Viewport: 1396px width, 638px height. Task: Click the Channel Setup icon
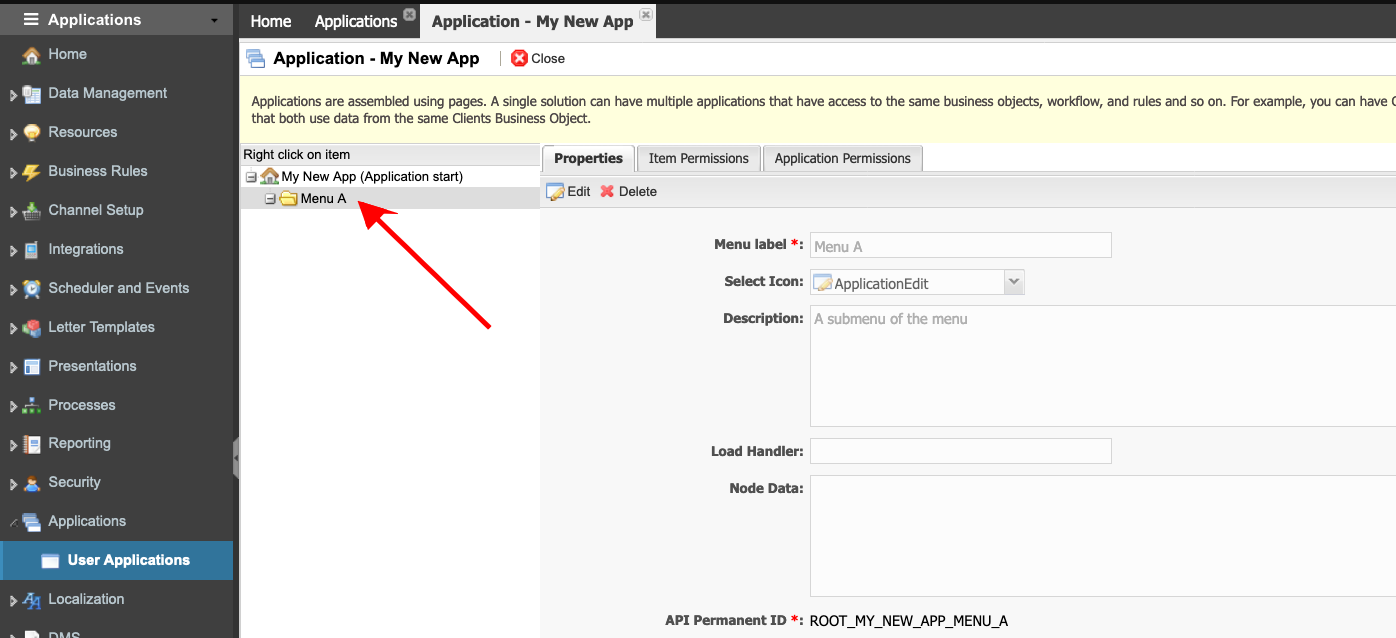(31, 211)
